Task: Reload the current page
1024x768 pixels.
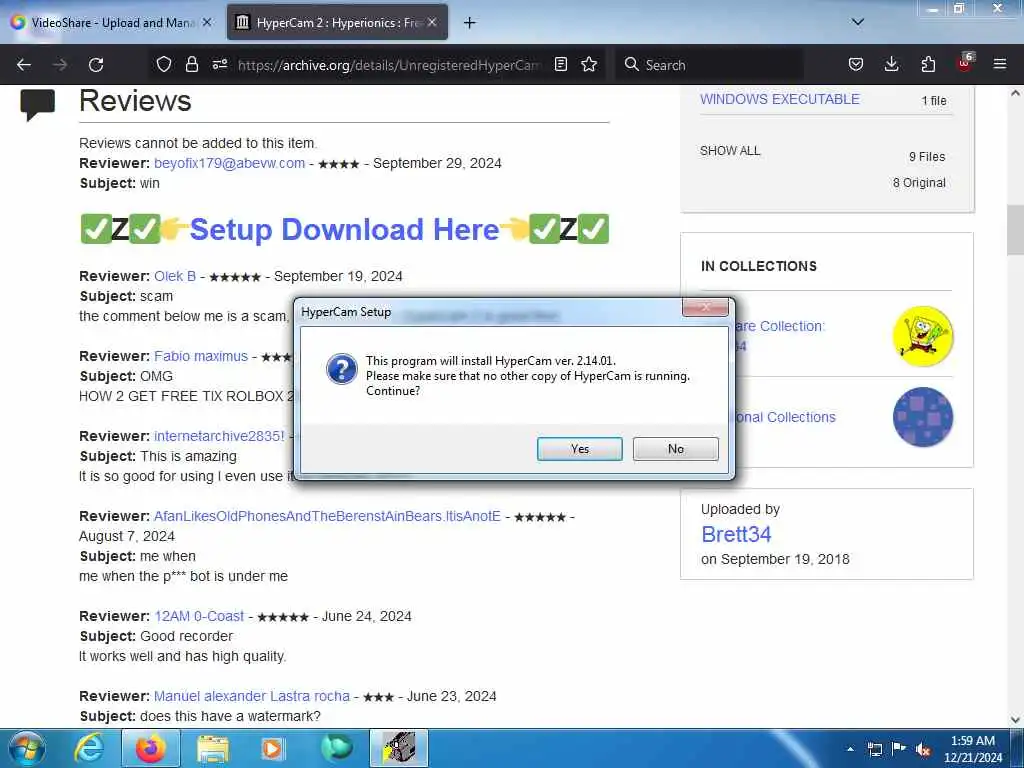Action: (96, 65)
